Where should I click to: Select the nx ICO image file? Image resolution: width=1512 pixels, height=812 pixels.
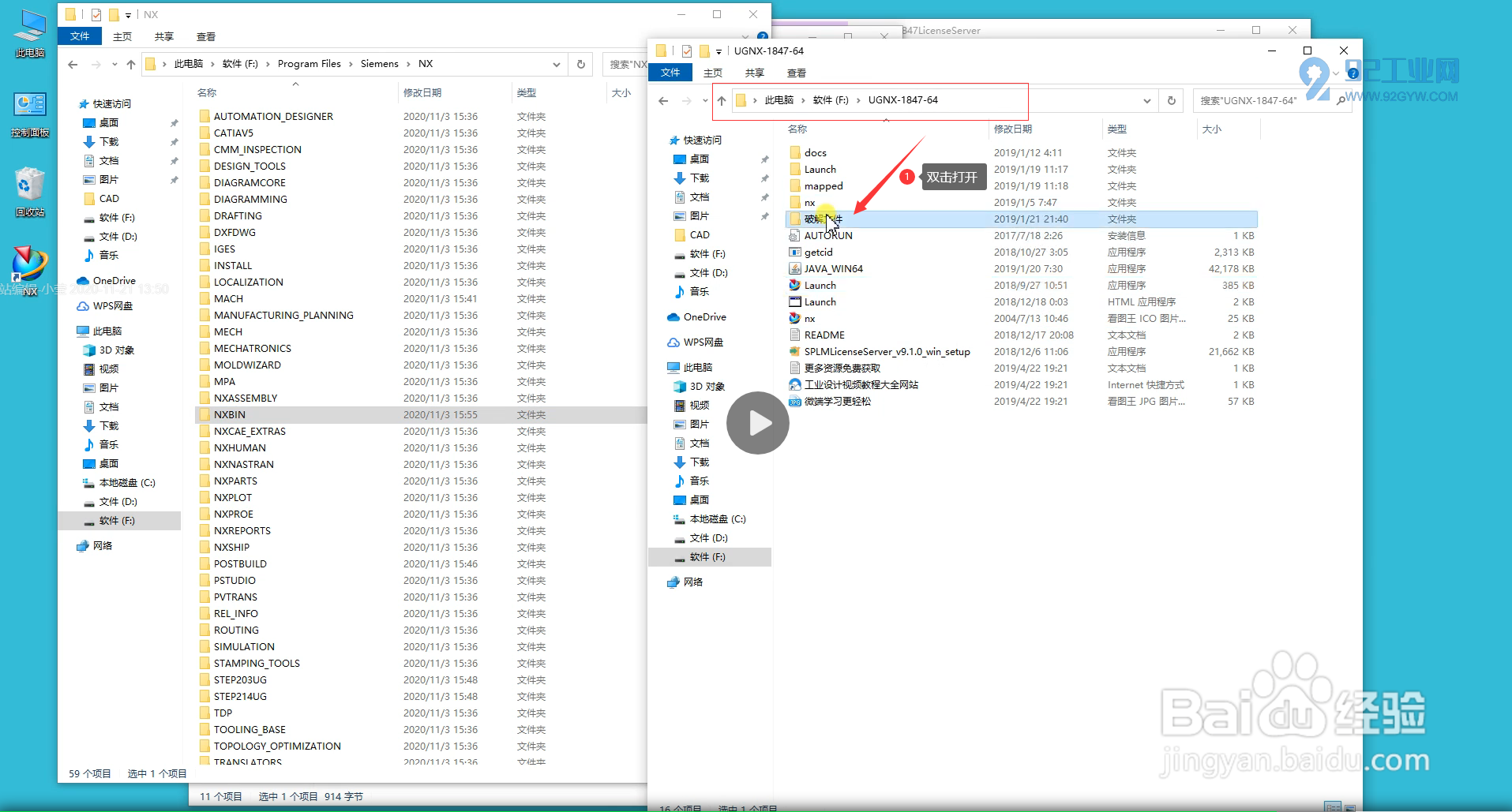pyautogui.click(x=809, y=319)
